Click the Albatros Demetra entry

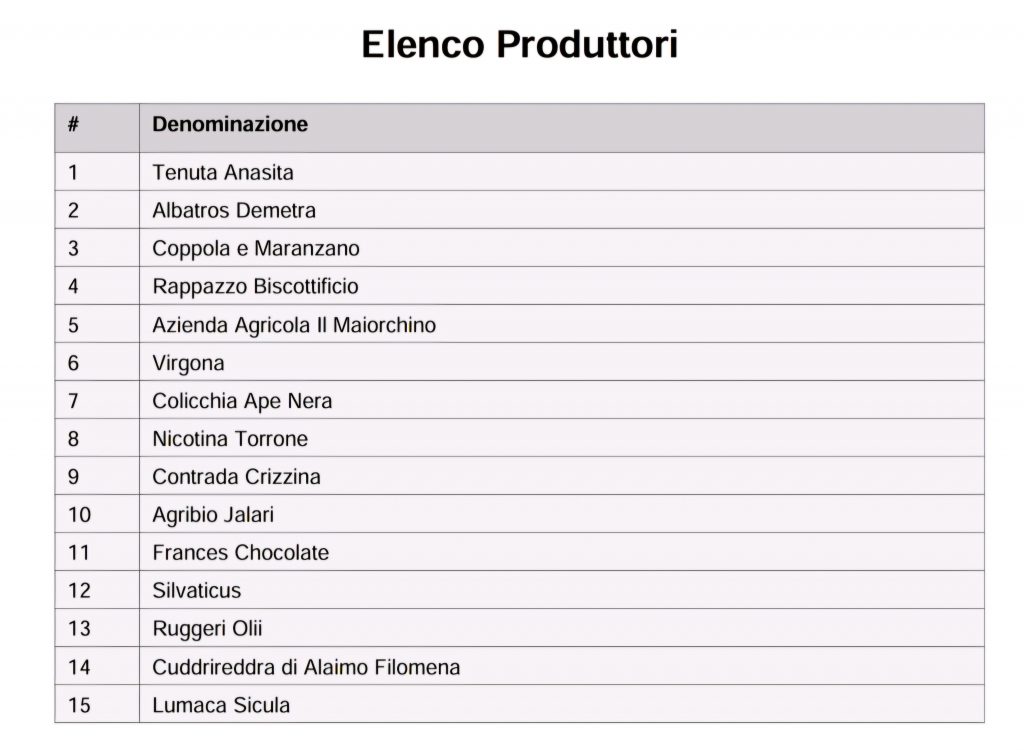[x=234, y=210]
